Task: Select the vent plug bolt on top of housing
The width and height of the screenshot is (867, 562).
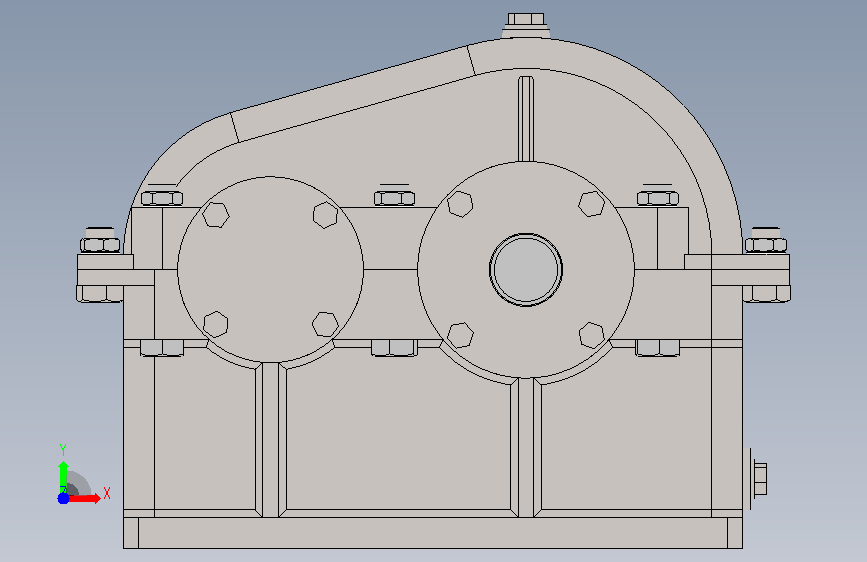Action: point(526,19)
